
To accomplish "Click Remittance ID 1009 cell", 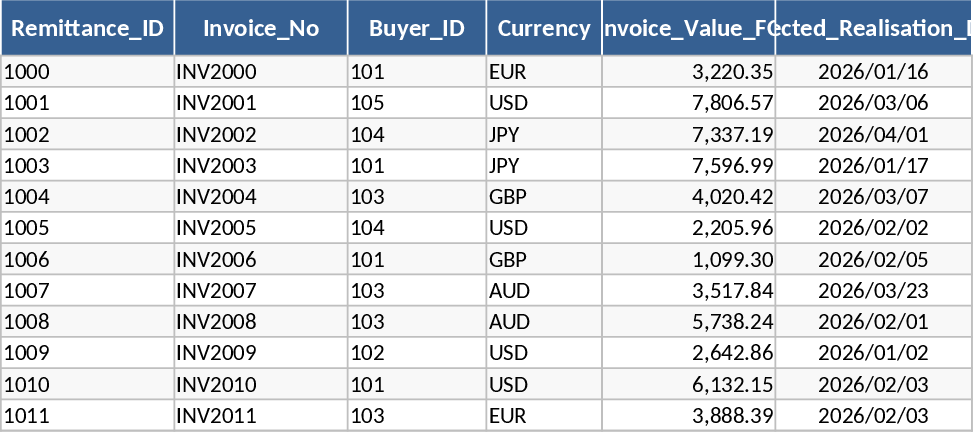I will click(x=87, y=353).
